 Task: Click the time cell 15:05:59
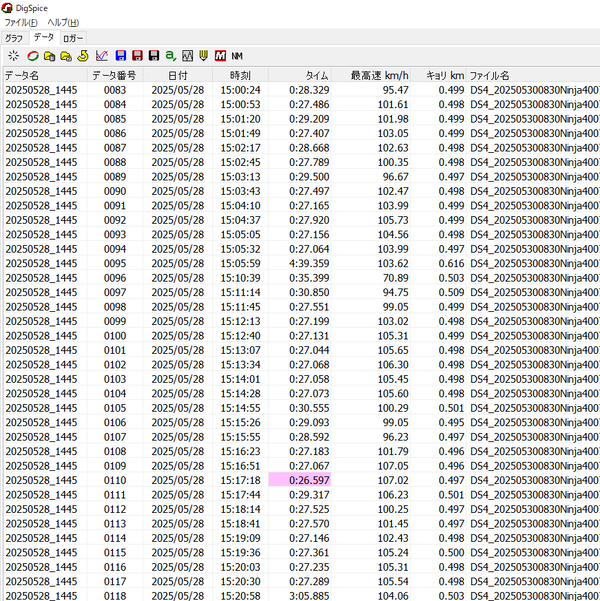point(240,263)
